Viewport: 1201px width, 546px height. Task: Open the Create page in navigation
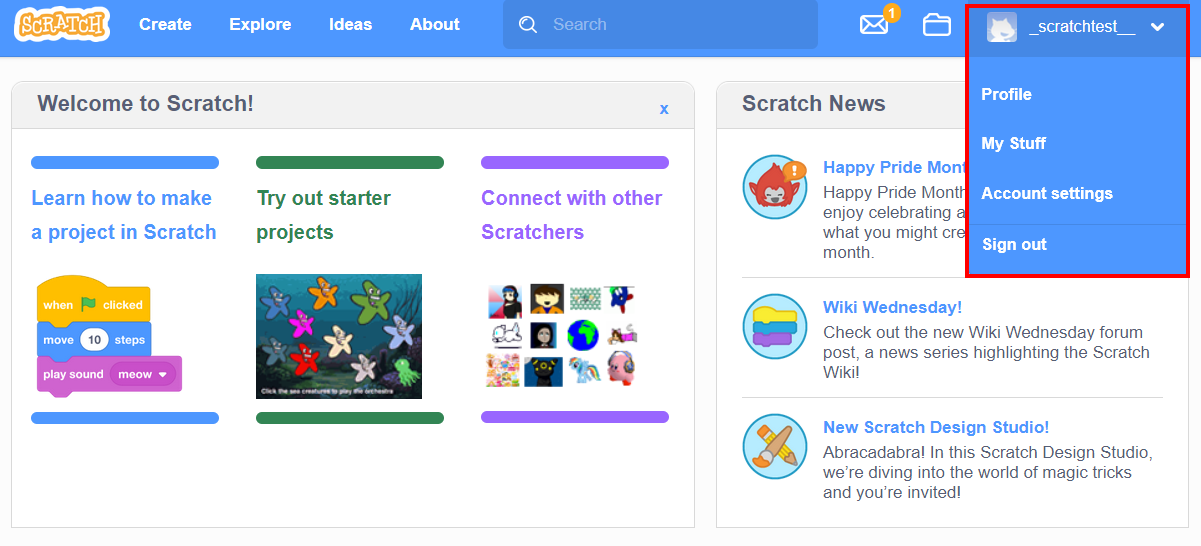point(165,25)
